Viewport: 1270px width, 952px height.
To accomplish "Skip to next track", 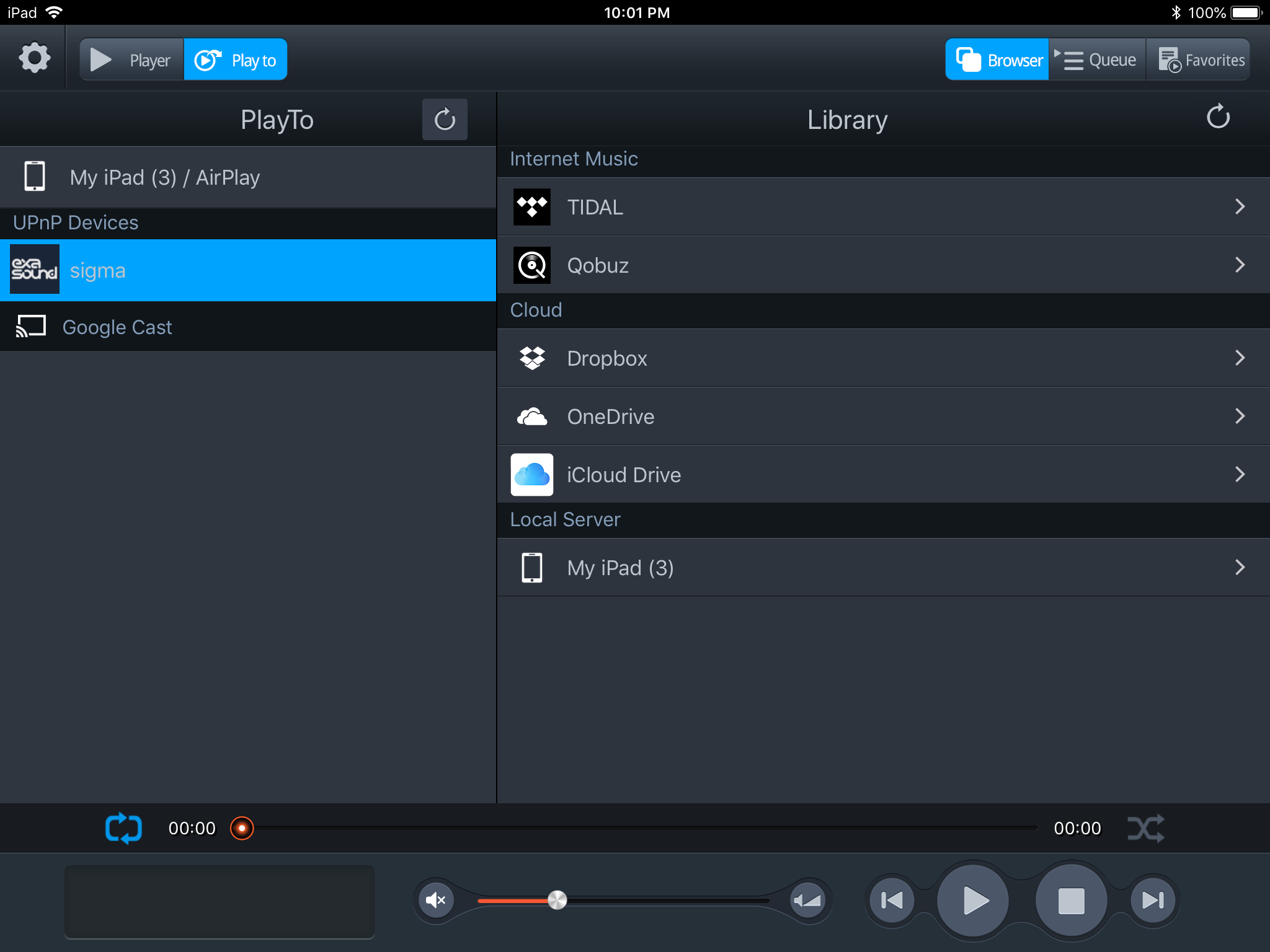I will [1152, 900].
